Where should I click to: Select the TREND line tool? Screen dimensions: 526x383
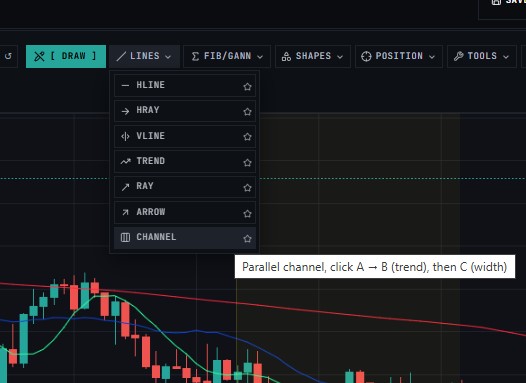tap(185, 162)
